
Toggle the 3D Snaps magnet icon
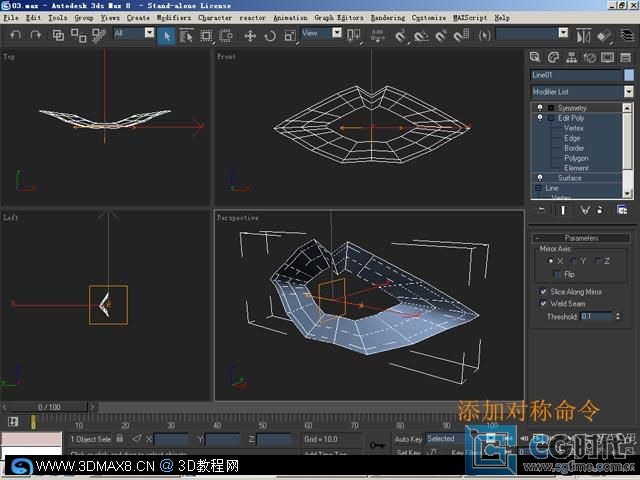[400, 36]
